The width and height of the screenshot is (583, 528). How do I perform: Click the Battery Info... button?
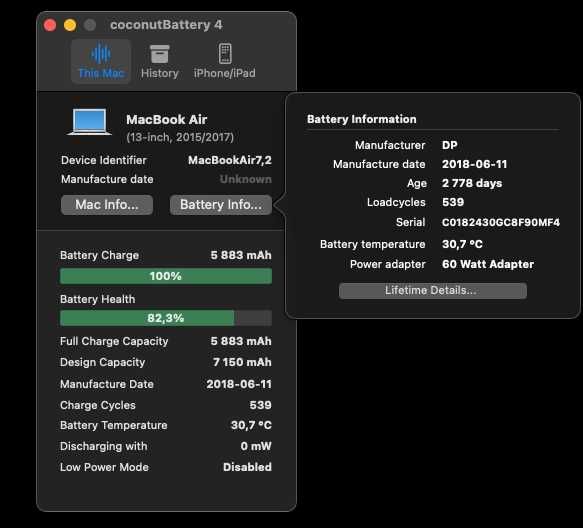click(221, 205)
